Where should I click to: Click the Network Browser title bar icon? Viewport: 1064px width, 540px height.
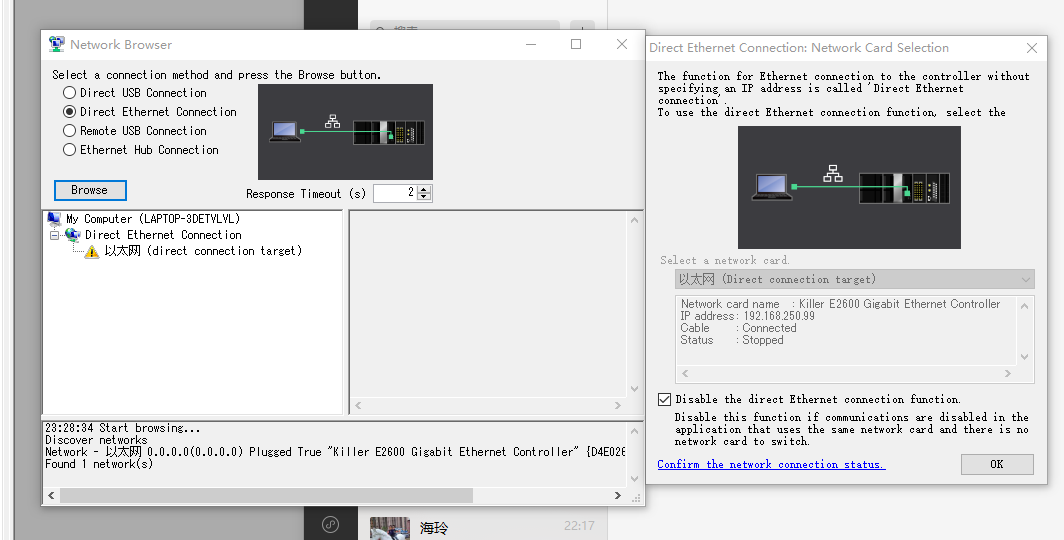[56, 45]
